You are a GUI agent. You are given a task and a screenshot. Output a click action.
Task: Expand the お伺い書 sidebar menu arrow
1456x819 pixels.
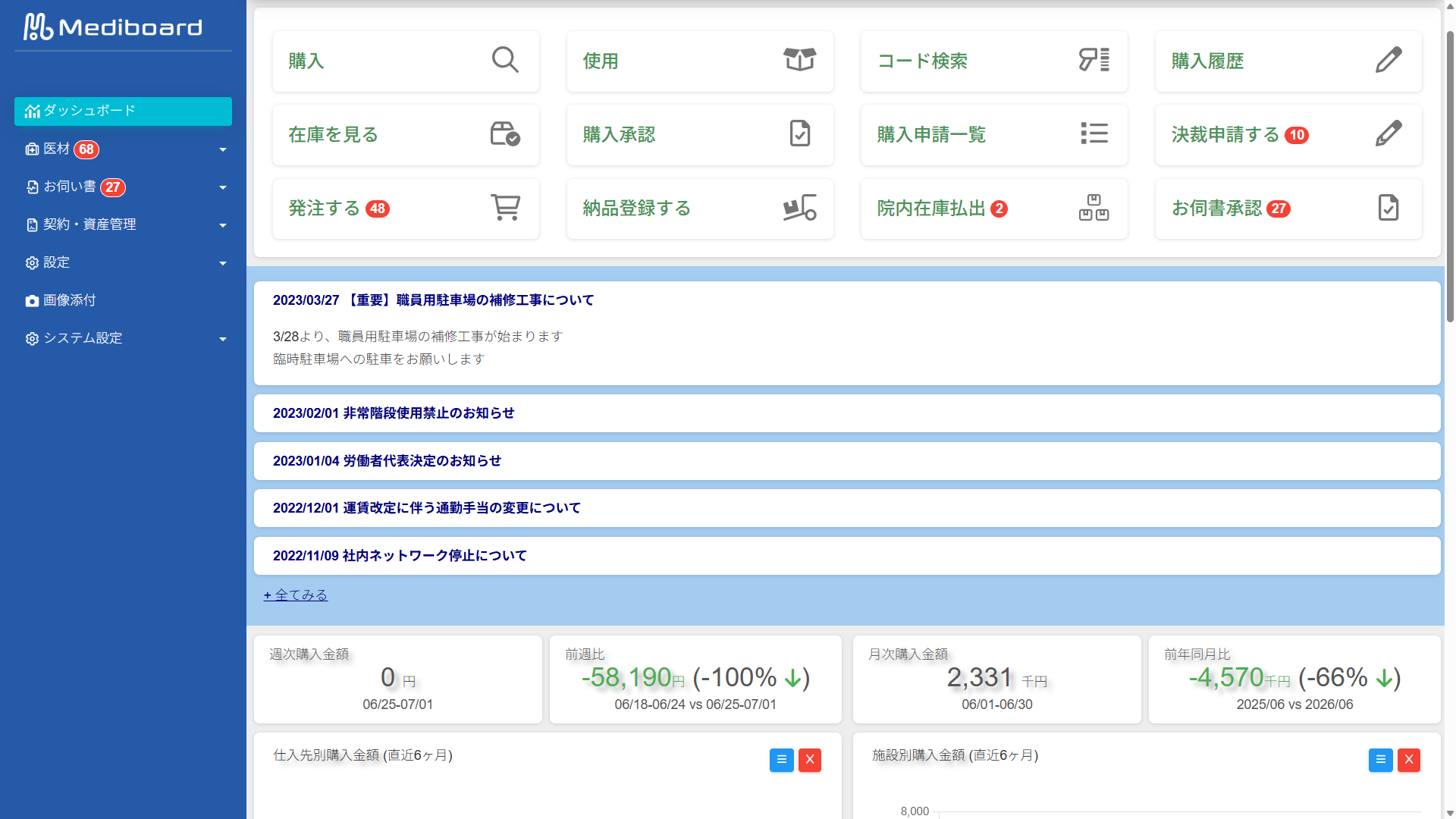pos(223,188)
